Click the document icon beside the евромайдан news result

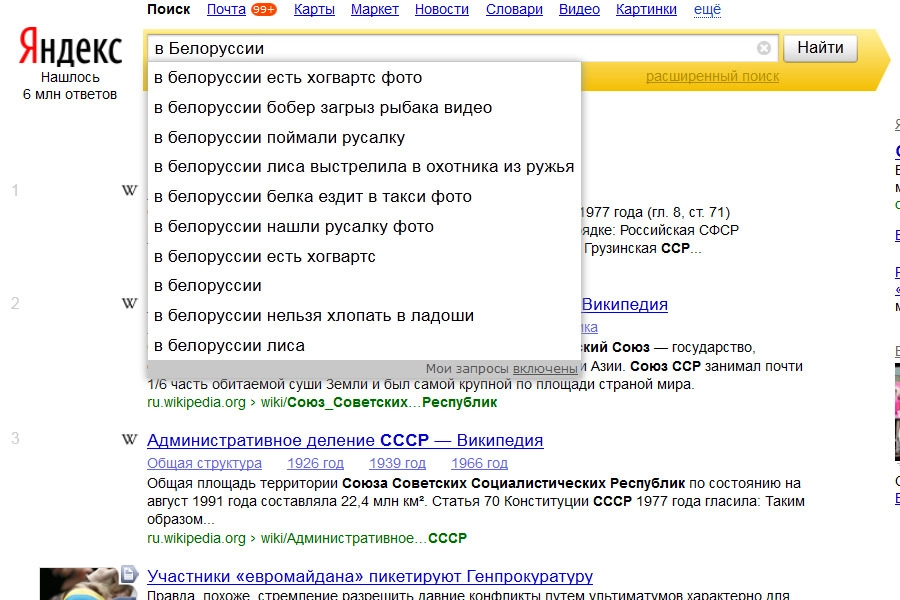(x=129, y=574)
